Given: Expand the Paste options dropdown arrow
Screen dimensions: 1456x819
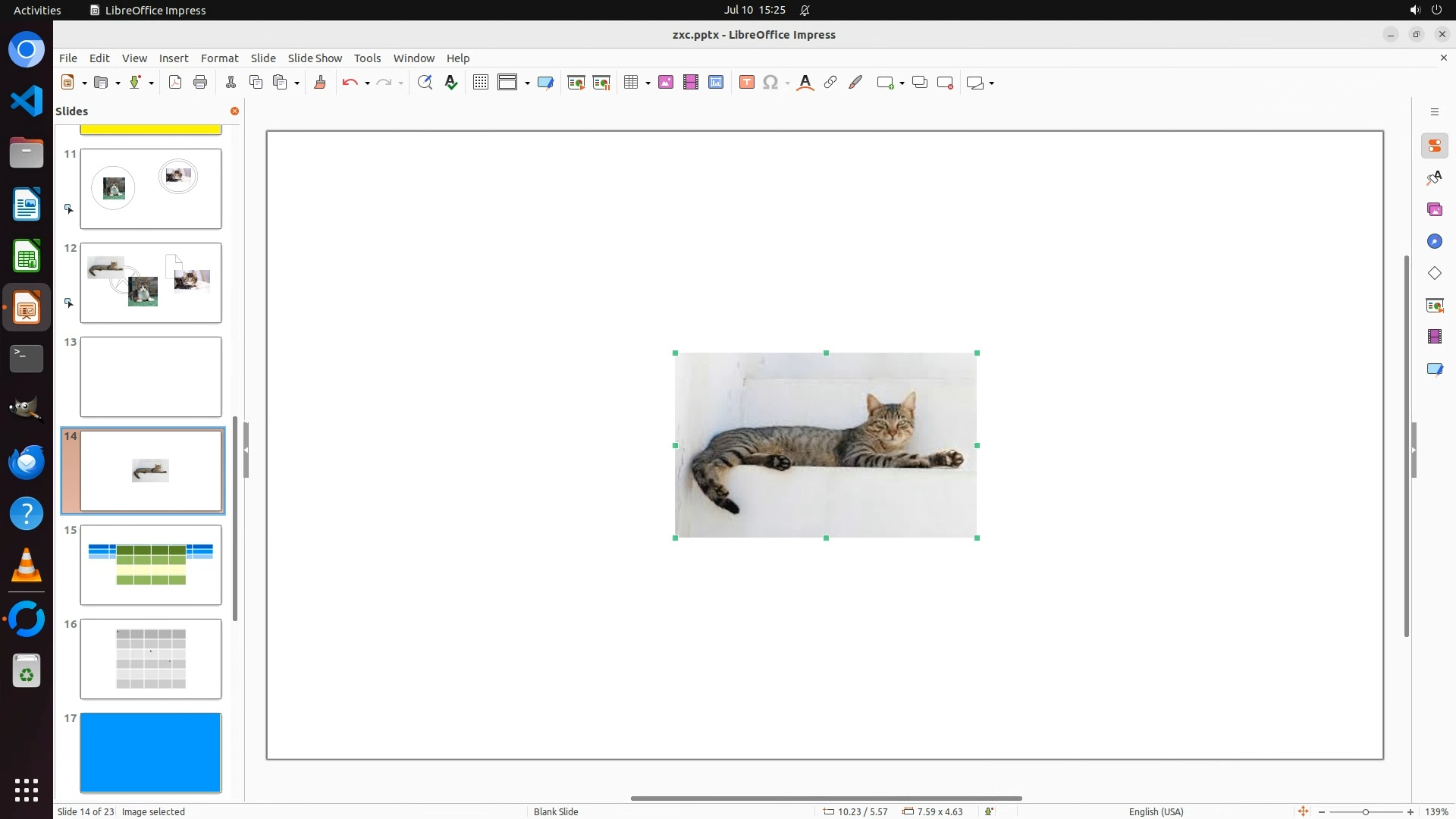Looking at the screenshot, I should 297,83.
